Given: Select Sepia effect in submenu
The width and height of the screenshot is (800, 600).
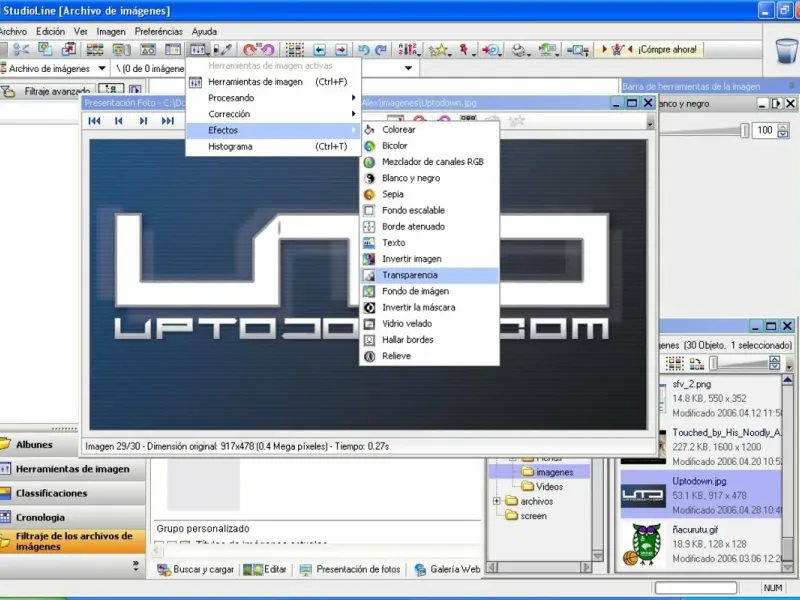Looking at the screenshot, I should (430, 194).
